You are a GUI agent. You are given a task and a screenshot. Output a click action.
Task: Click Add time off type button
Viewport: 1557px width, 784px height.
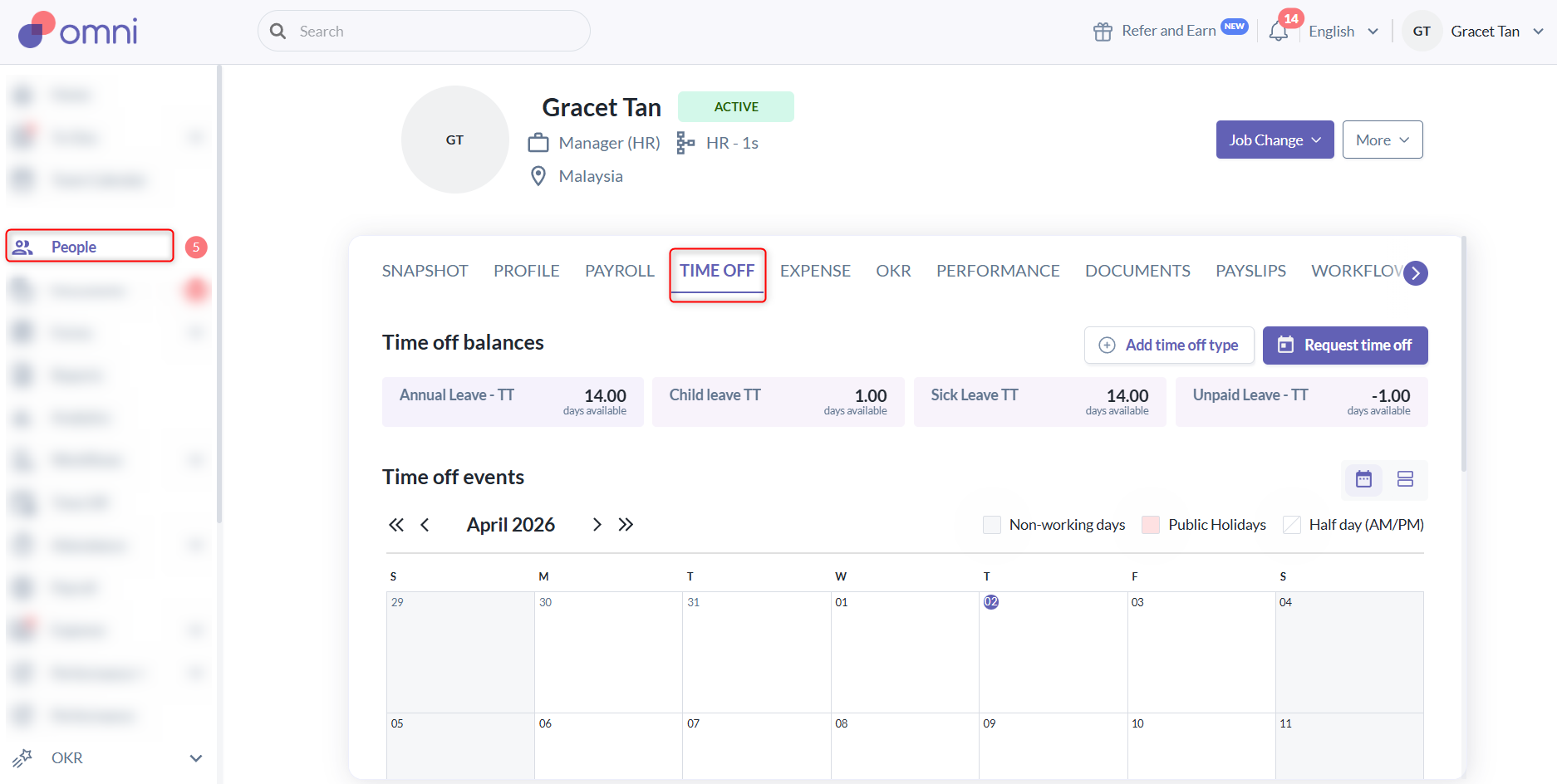1169,345
